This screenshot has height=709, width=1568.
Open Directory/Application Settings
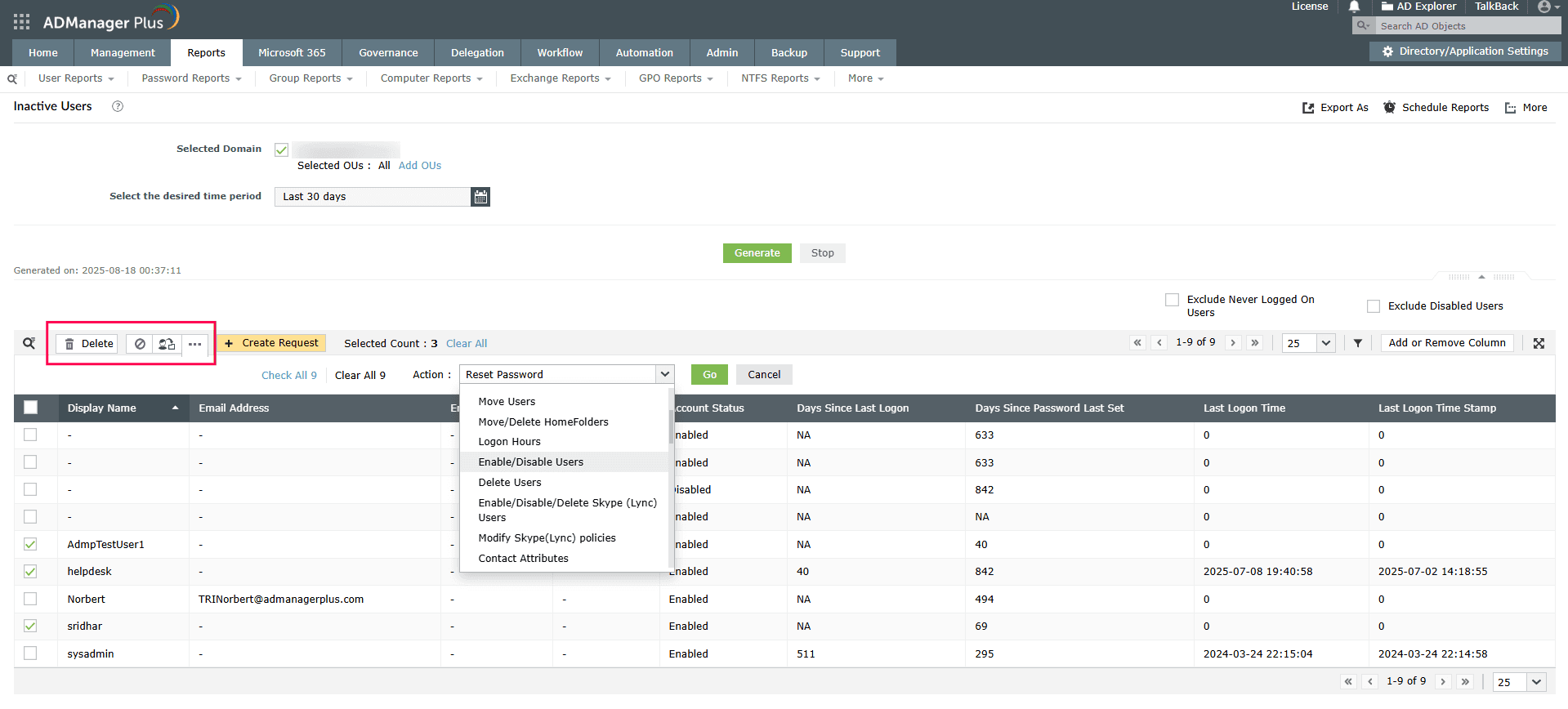(1465, 51)
